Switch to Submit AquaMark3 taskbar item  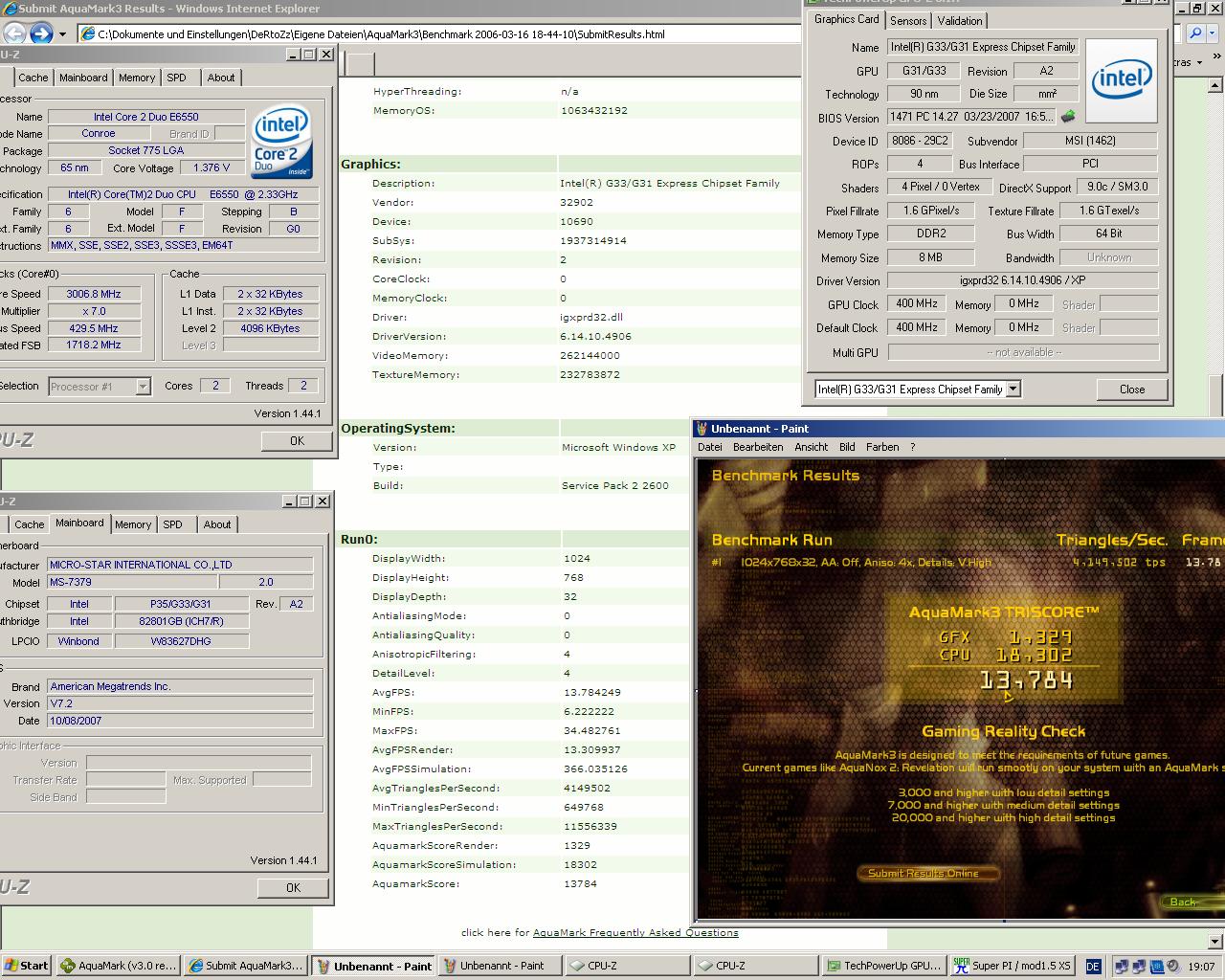coord(246,966)
